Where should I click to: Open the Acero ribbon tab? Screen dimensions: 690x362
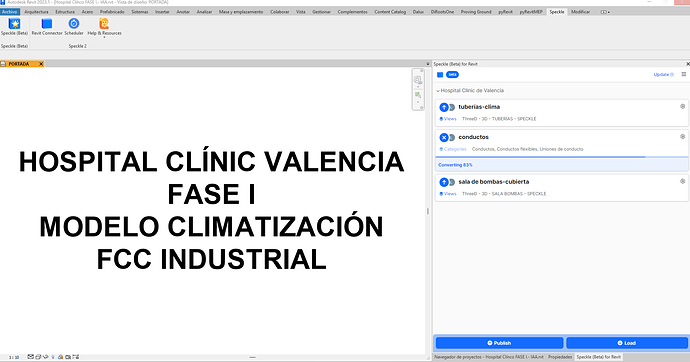[x=87, y=12]
